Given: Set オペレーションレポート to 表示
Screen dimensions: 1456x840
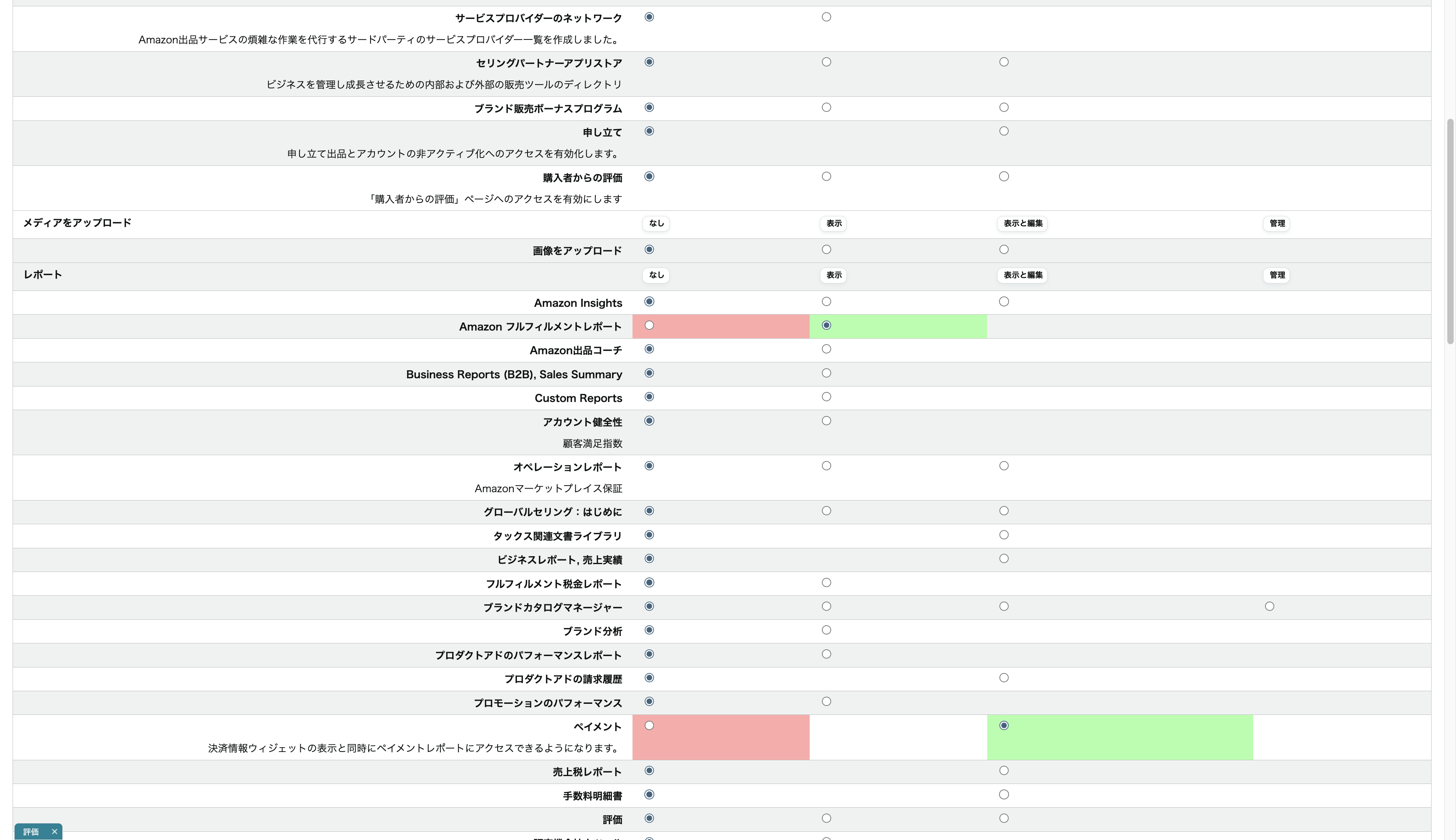Looking at the screenshot, I should point(826,466).
